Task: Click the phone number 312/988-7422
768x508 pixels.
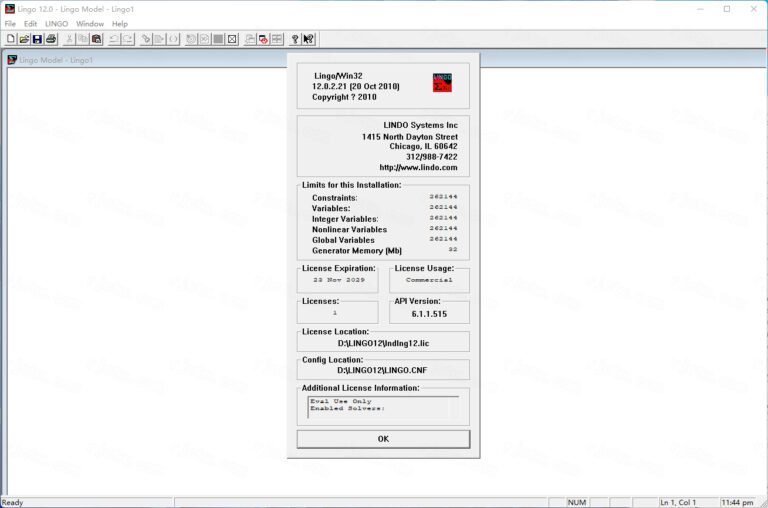Action: 432,157
